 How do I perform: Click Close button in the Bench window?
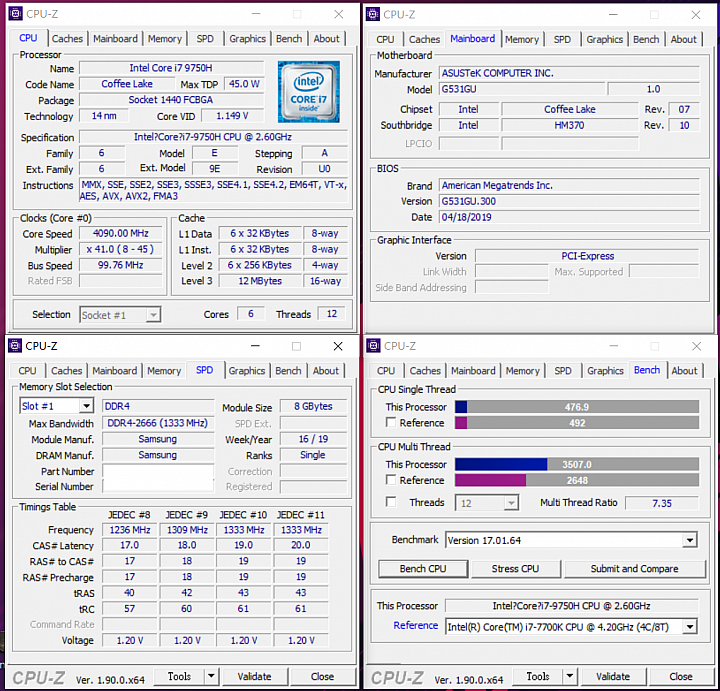[681, 676]
